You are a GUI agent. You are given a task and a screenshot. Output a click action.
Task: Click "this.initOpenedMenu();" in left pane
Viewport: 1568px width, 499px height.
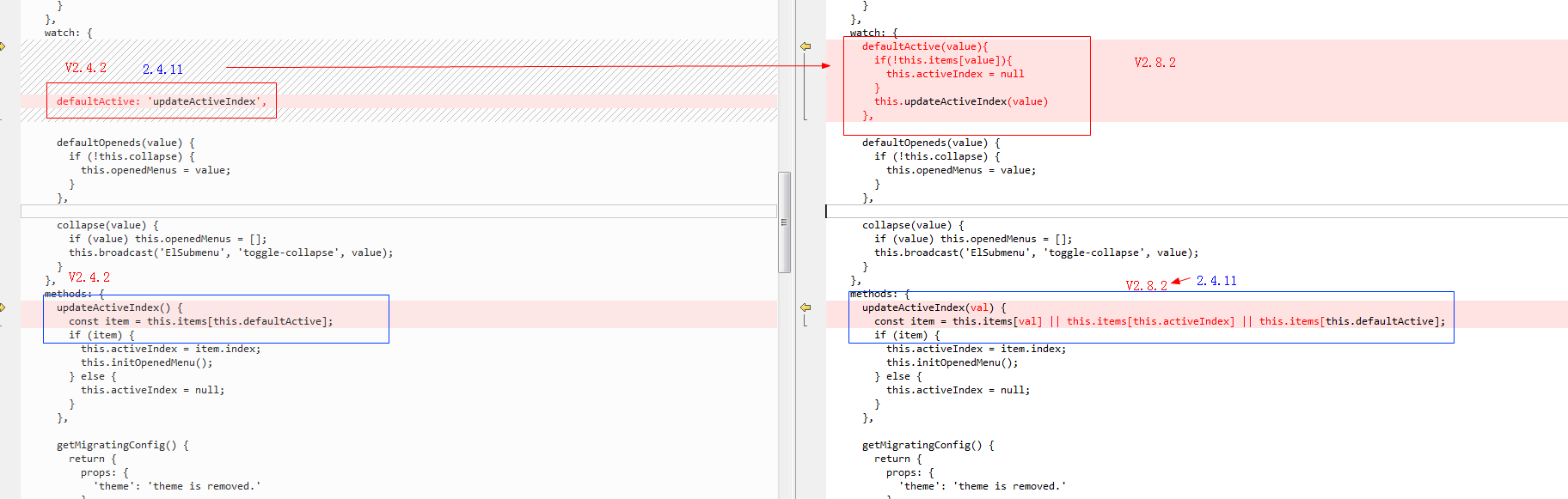[147, 362]
